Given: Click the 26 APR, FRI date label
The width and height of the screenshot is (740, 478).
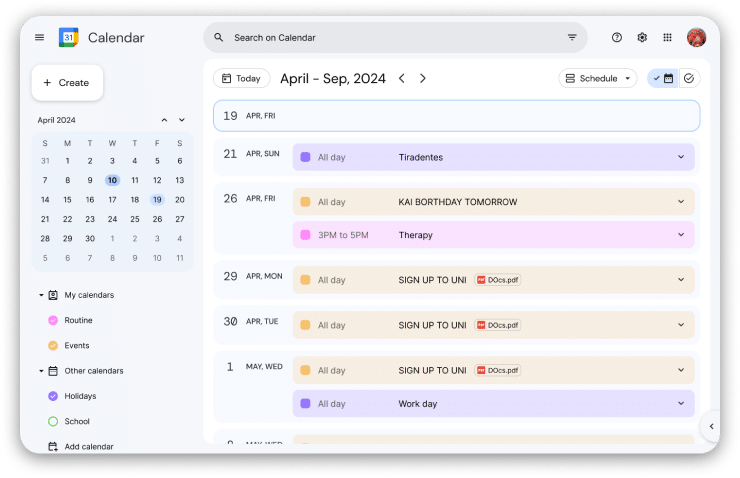Looking at the screenshot, I should tap(250, 199).
